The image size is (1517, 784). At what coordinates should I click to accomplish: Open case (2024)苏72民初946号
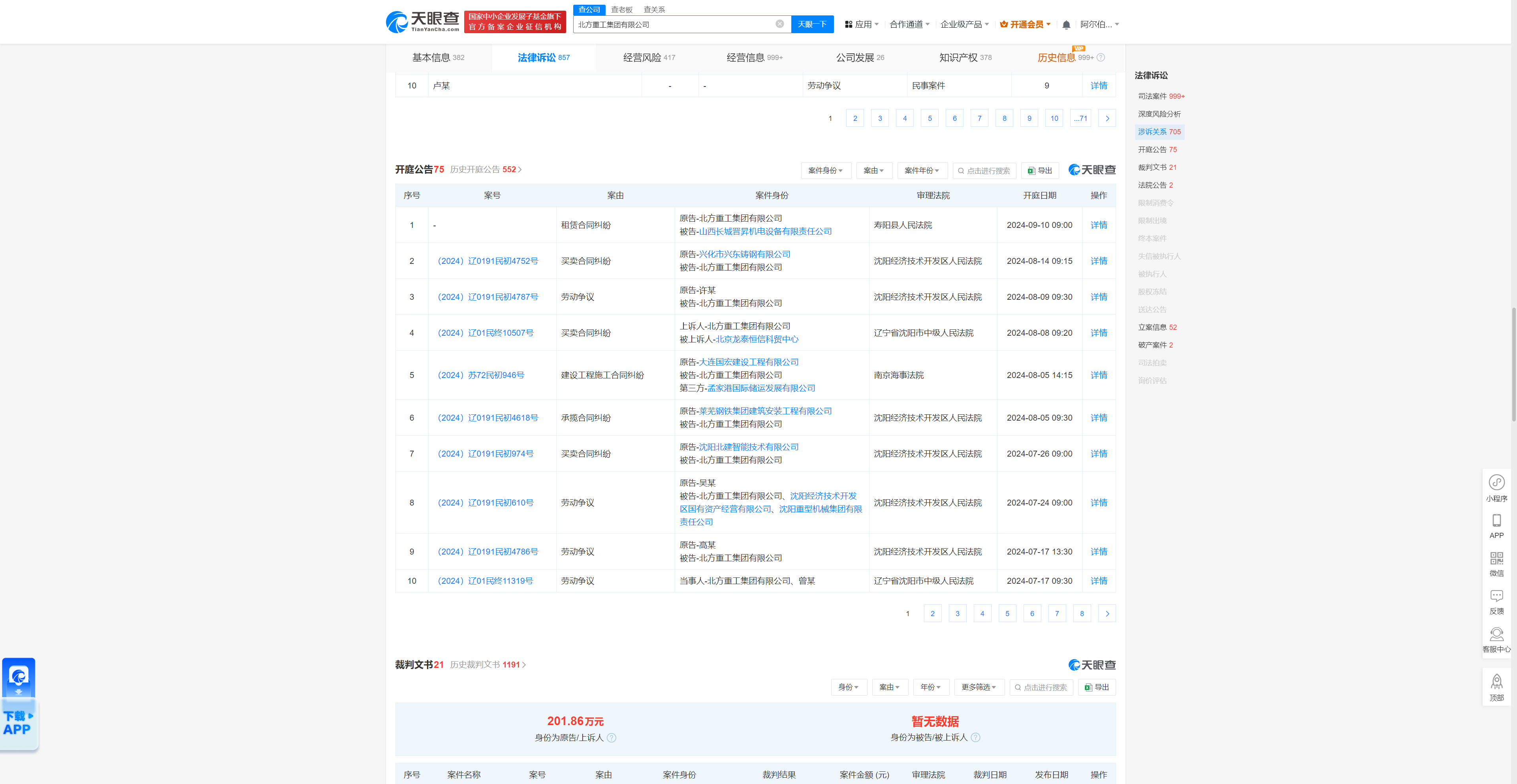pyautogui.click(x=480, y=375)
